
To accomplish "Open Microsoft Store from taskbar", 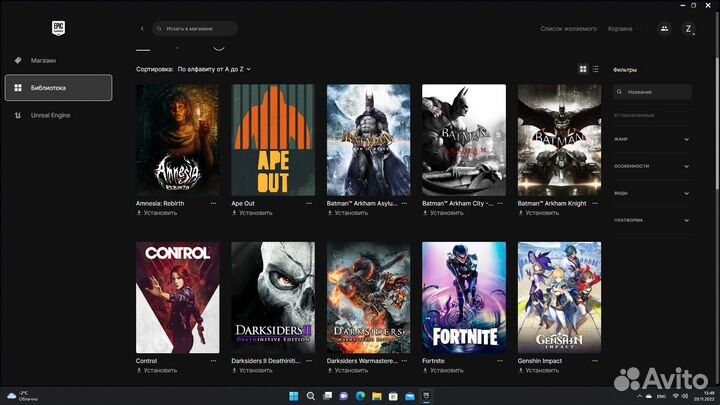I will click(393, 396).
